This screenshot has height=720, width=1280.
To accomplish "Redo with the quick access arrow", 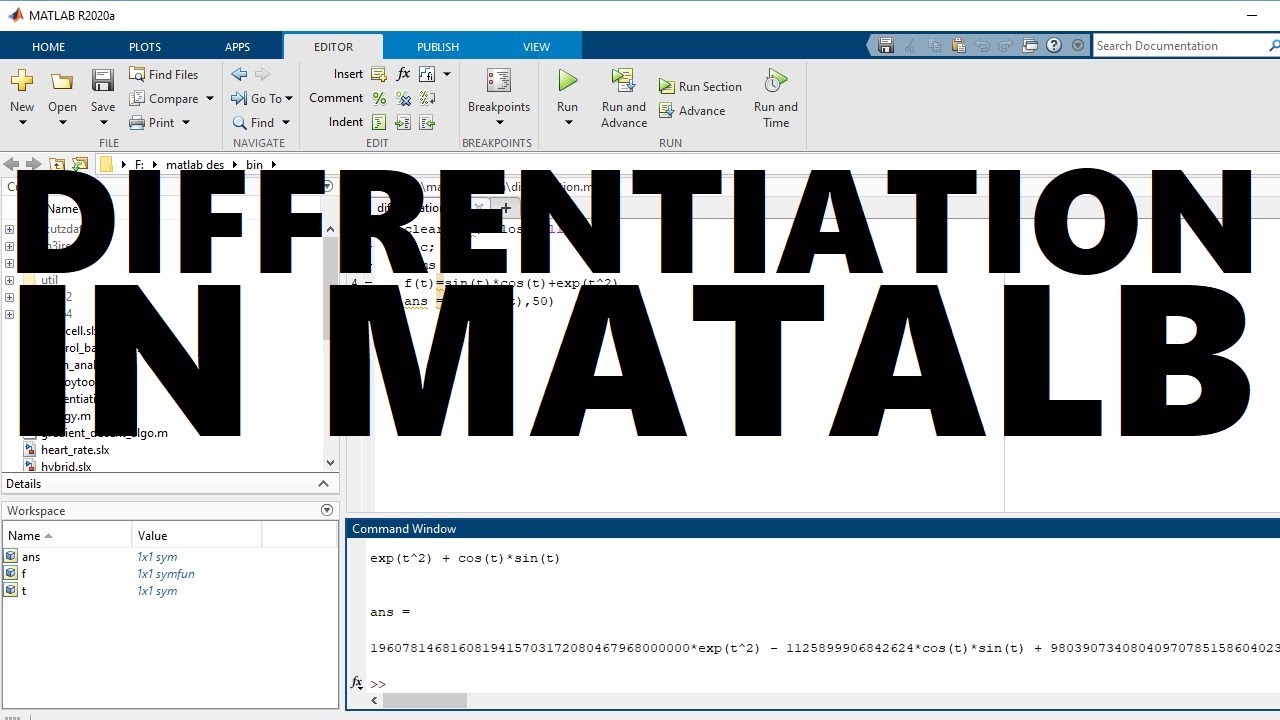I will (1006, 45).
